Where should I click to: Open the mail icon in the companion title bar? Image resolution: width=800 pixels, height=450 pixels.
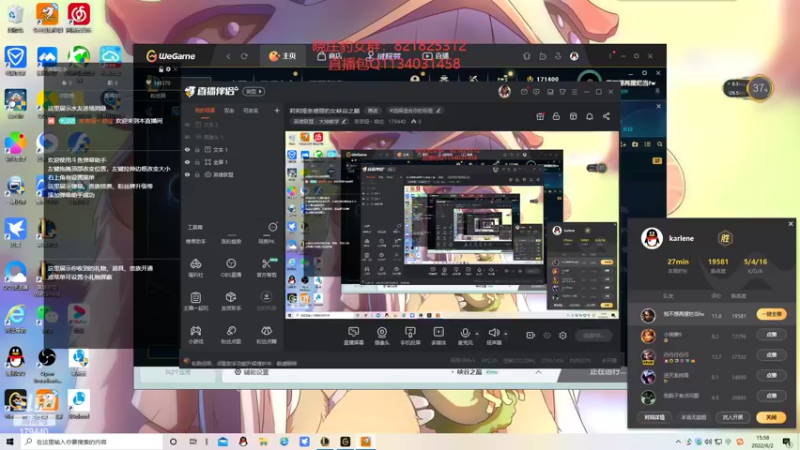pos(524,92)
